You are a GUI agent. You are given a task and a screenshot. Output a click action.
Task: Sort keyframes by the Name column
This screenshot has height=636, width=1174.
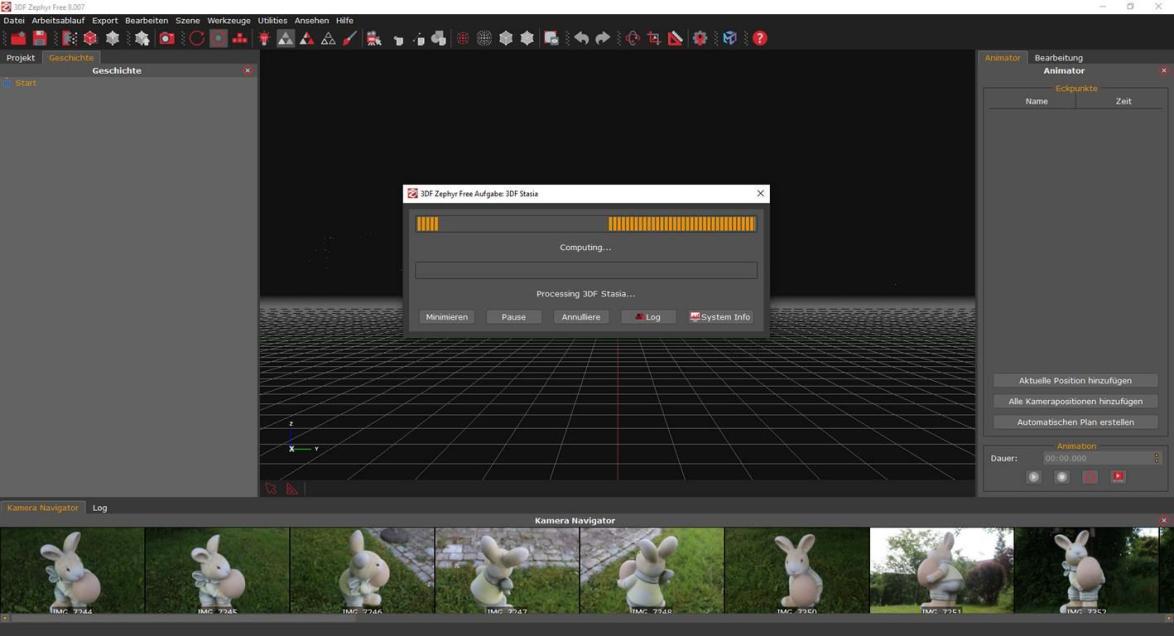(x=1036, y=101)
